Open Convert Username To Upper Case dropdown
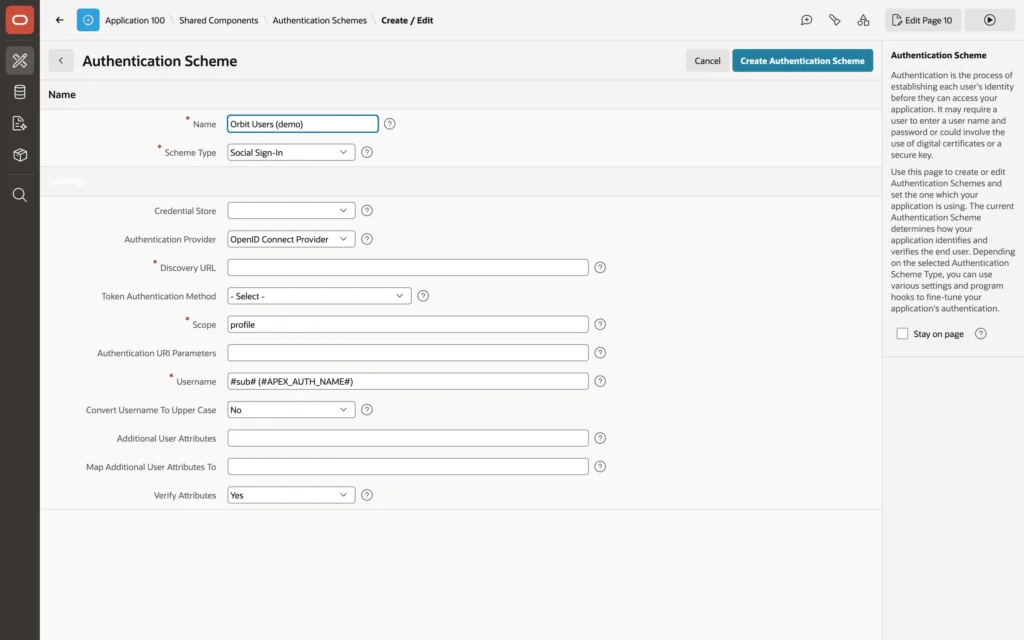Screen dimensions: 1024x640 [291, 409]
